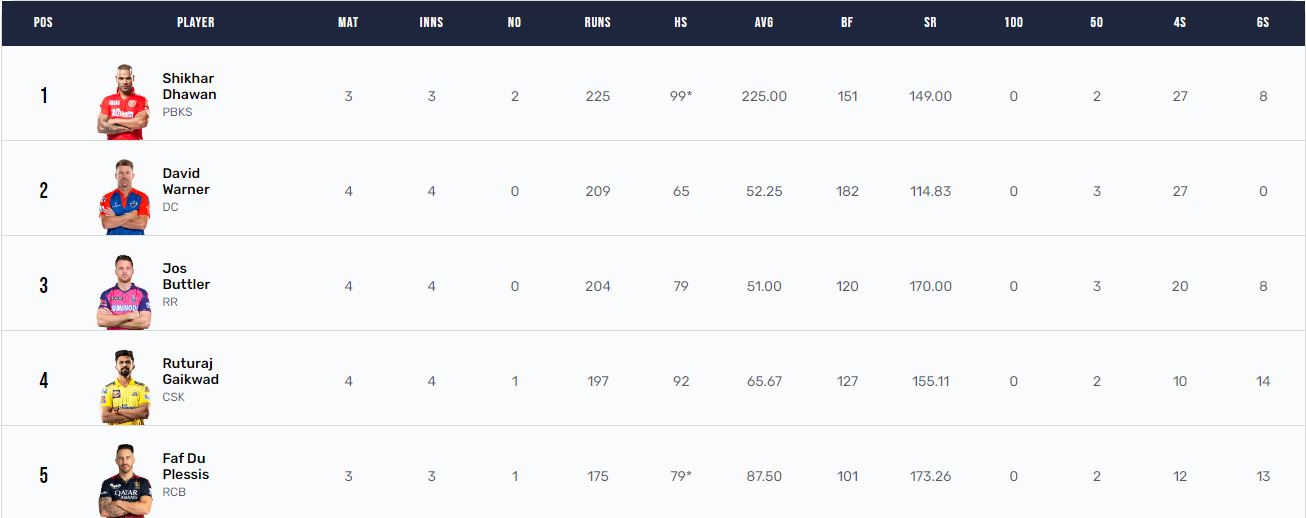Open Jos Buttler's player name link
The image size is (1306, 518).
pyautogui.click(x=186, y=276)
